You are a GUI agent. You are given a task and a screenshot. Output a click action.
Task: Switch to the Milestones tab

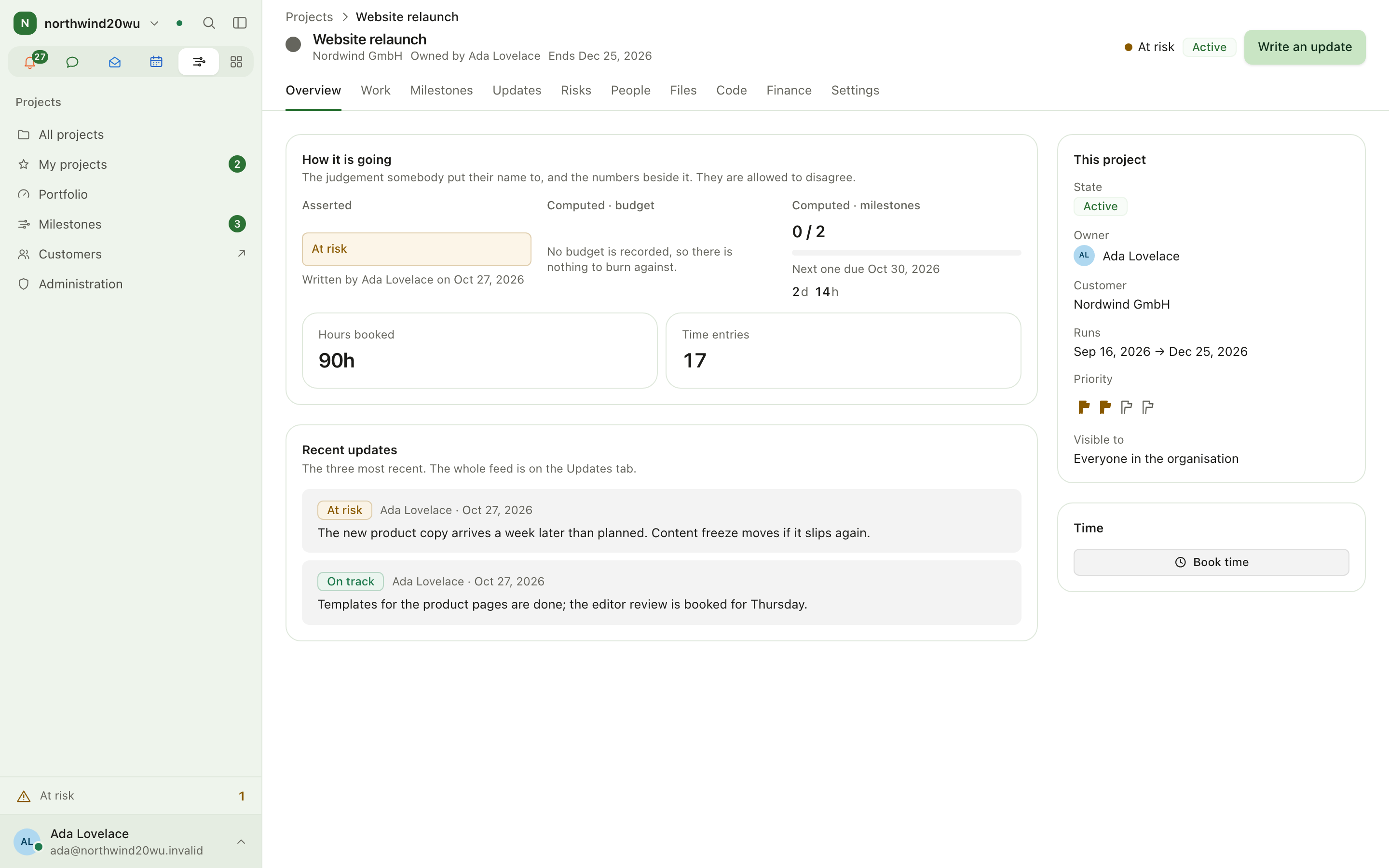coord(441,90)
